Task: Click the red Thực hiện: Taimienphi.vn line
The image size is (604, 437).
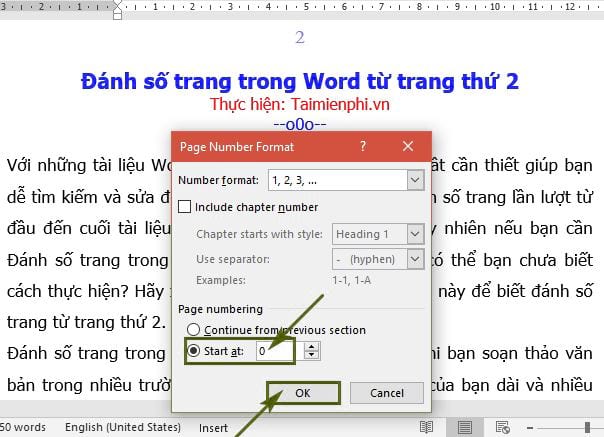Action: tap(300, 104)
